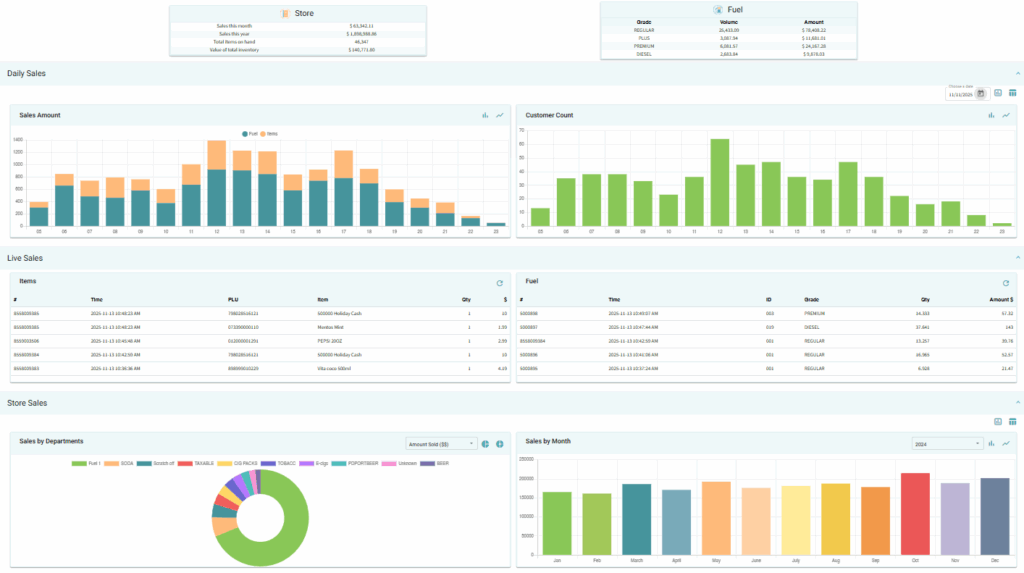The image size is (1024, 573).
Task: Toggle Fuel series in Sales Amount legend
Action: point(248,132)
